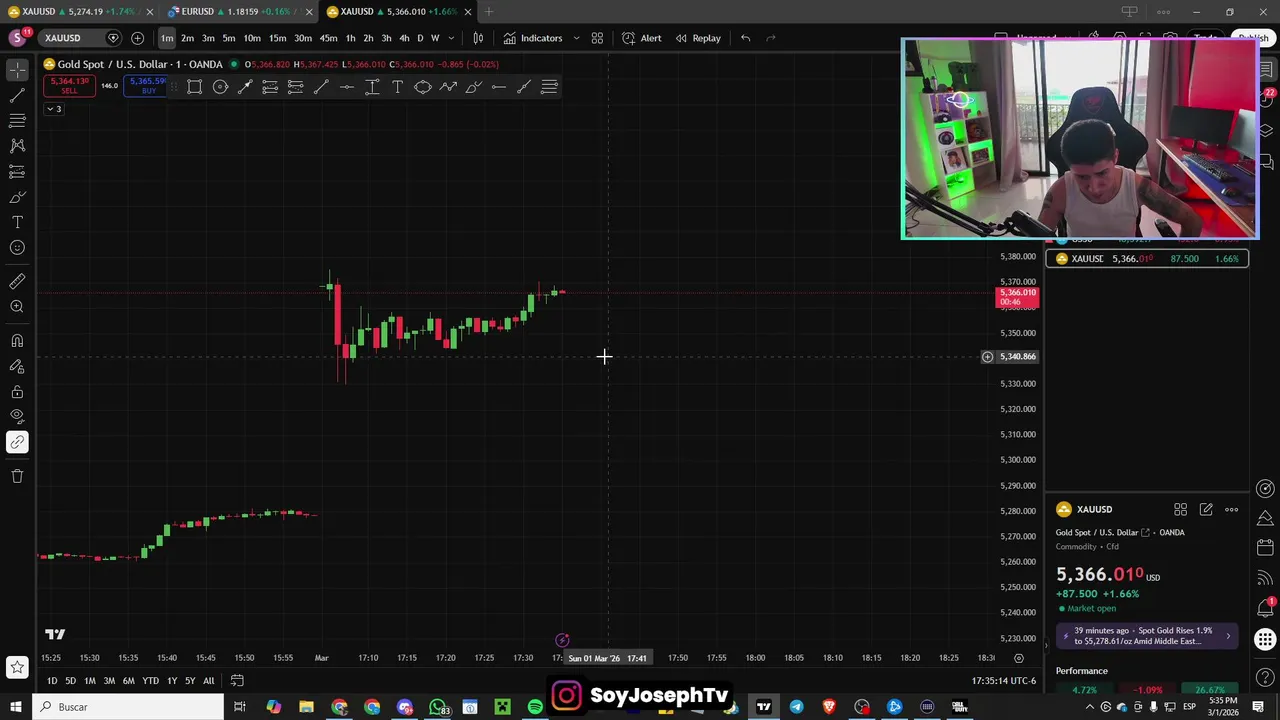Start bar Replay mode

pos(698,38)
